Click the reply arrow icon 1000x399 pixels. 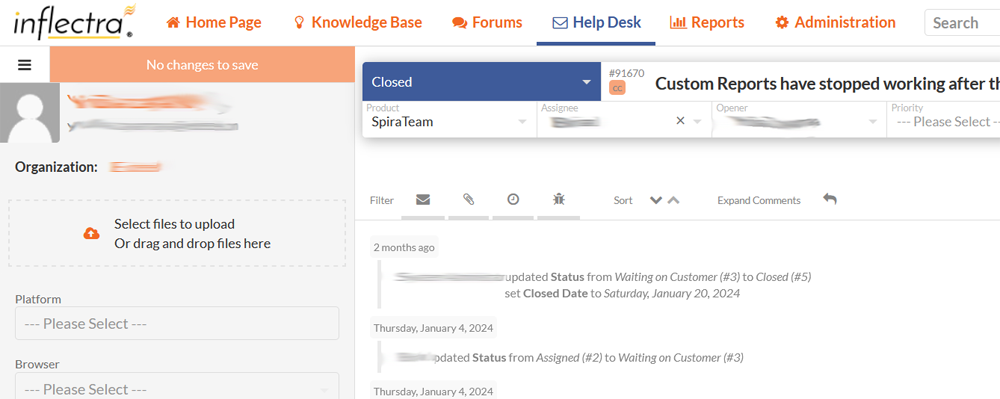[830, 199]
